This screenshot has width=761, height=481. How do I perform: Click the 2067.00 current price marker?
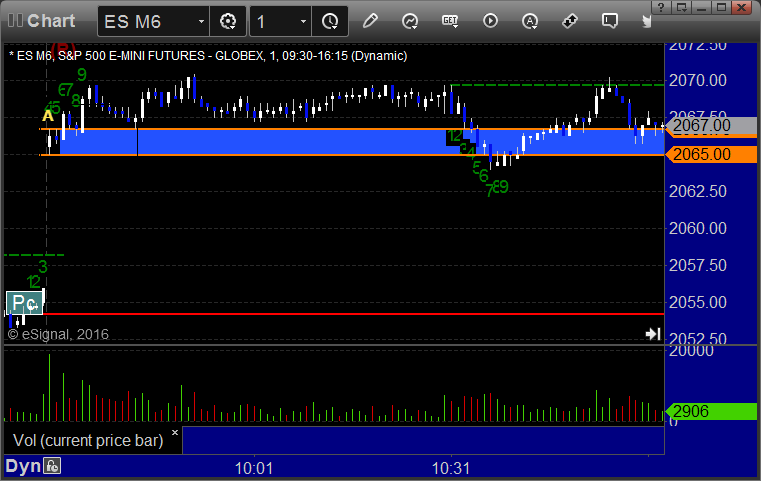point(711,126)
